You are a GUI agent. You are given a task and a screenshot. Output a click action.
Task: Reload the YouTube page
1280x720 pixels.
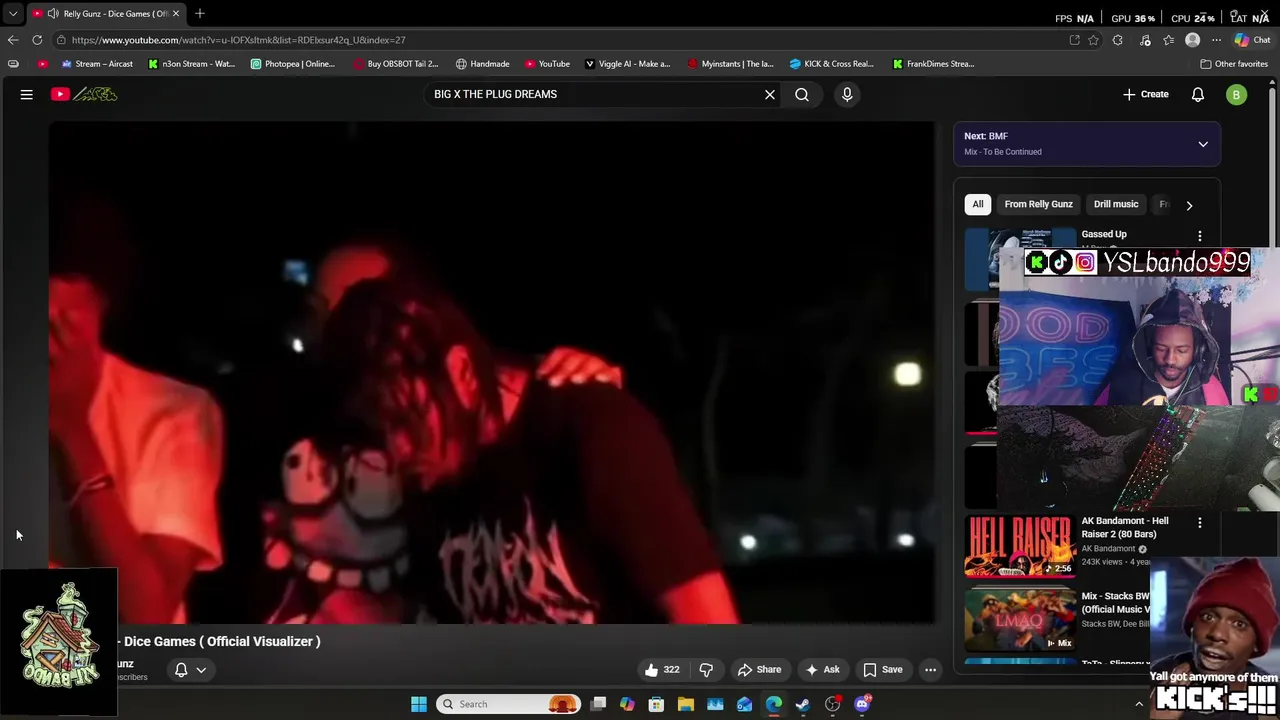(x=37, y=40)
